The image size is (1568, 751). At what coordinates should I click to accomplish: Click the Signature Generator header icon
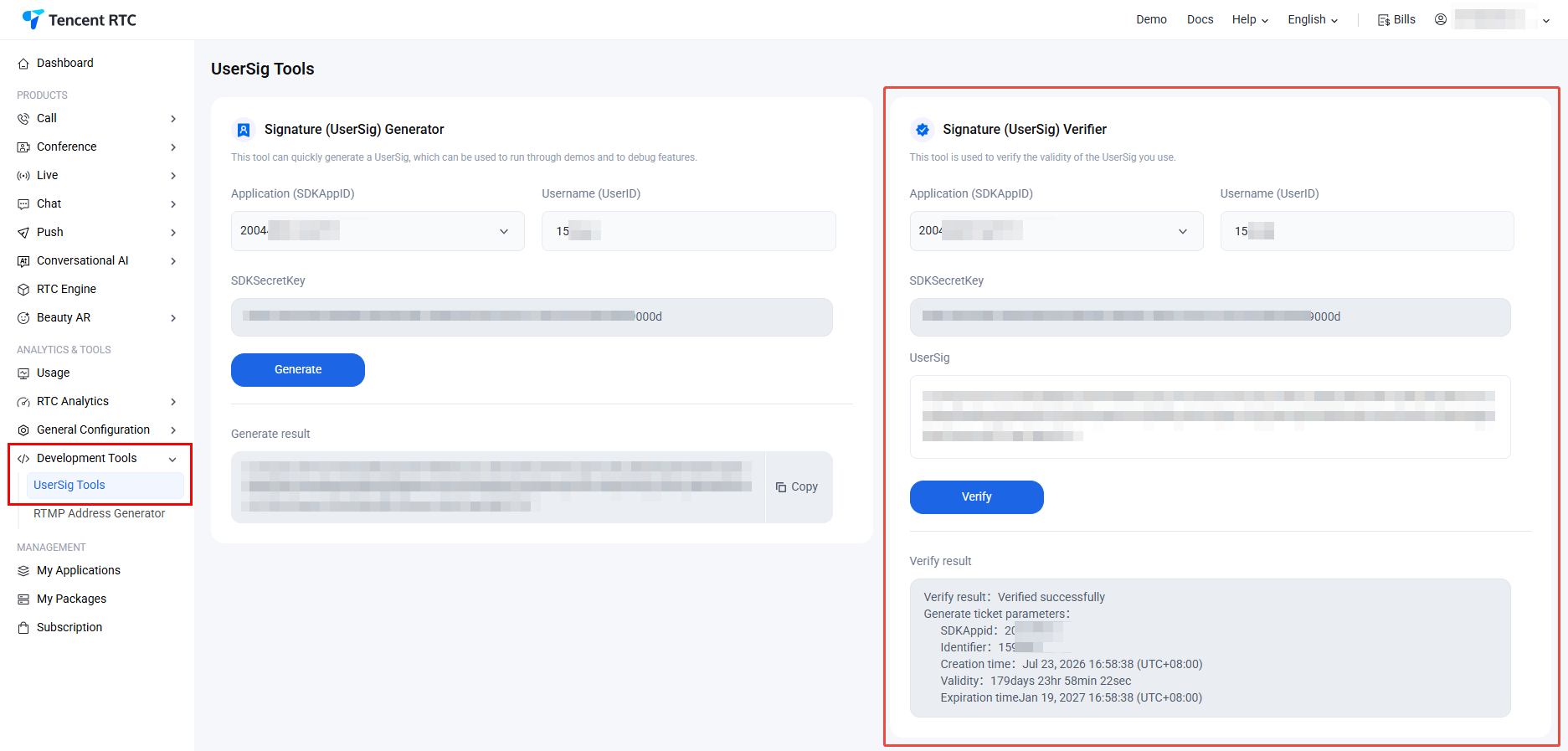(244, 130)
